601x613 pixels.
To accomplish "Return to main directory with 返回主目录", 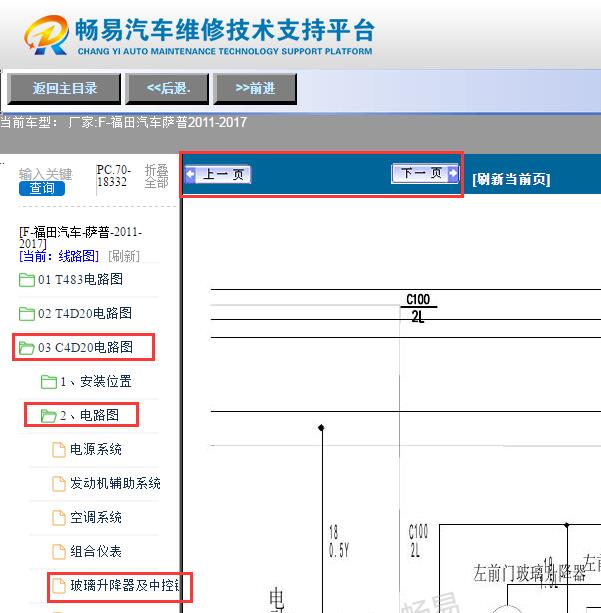I will coord(64,88).
